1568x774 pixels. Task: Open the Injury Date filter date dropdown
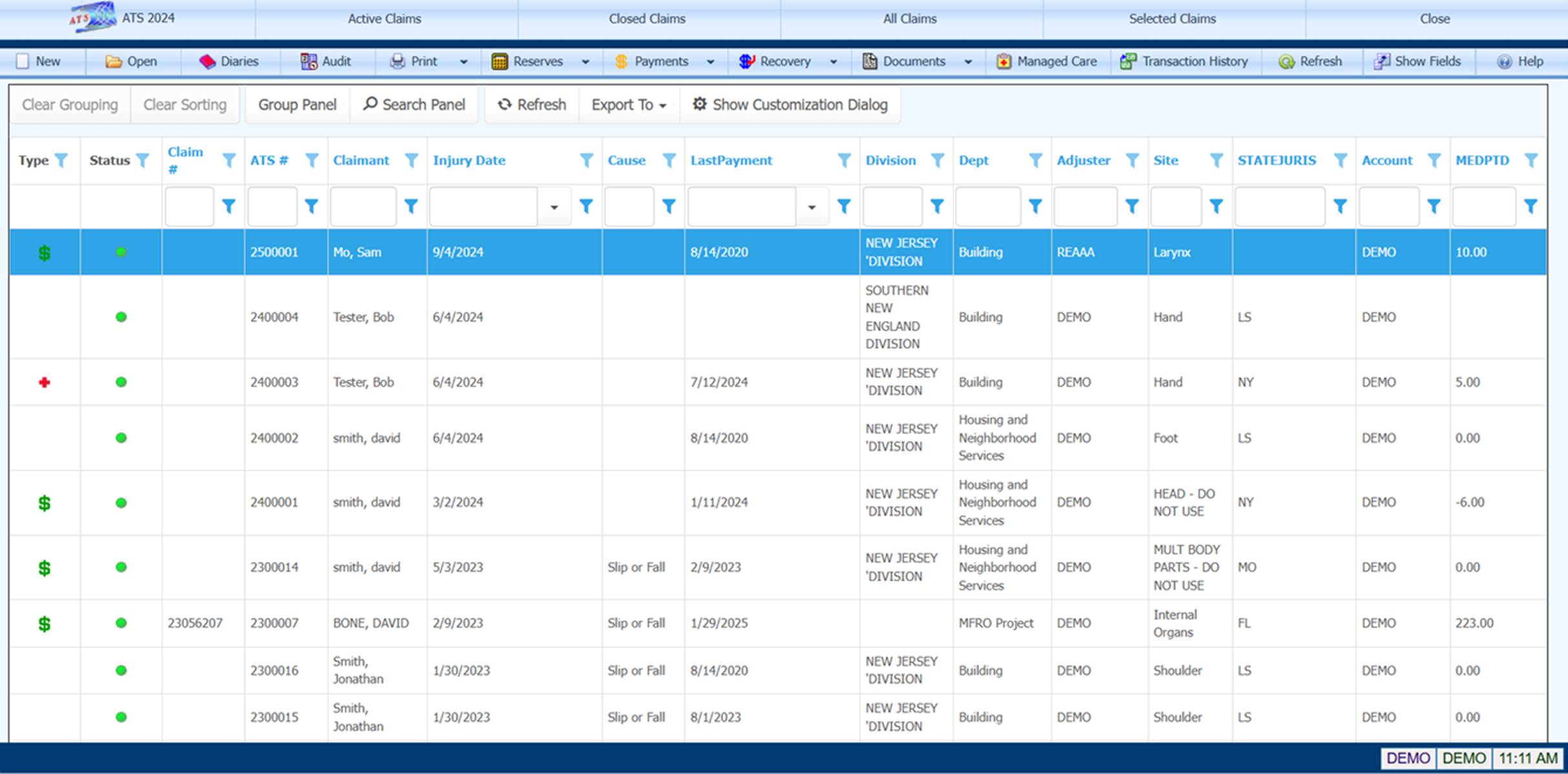(554, 207)
